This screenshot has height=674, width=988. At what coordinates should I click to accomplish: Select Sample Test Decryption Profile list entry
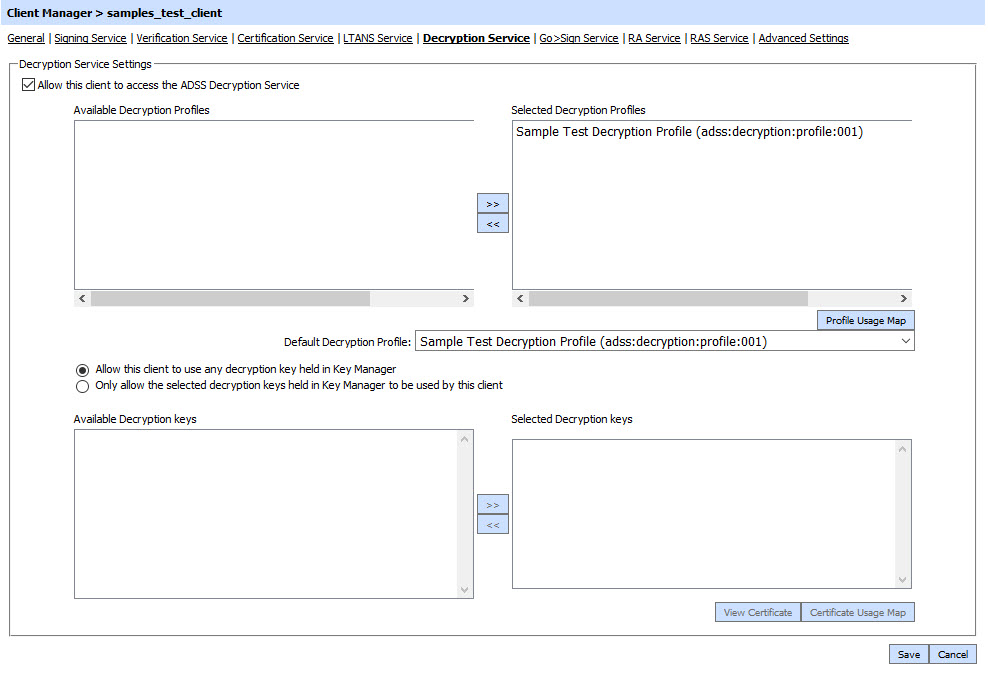pyautogui.click(x=689, y=132)
